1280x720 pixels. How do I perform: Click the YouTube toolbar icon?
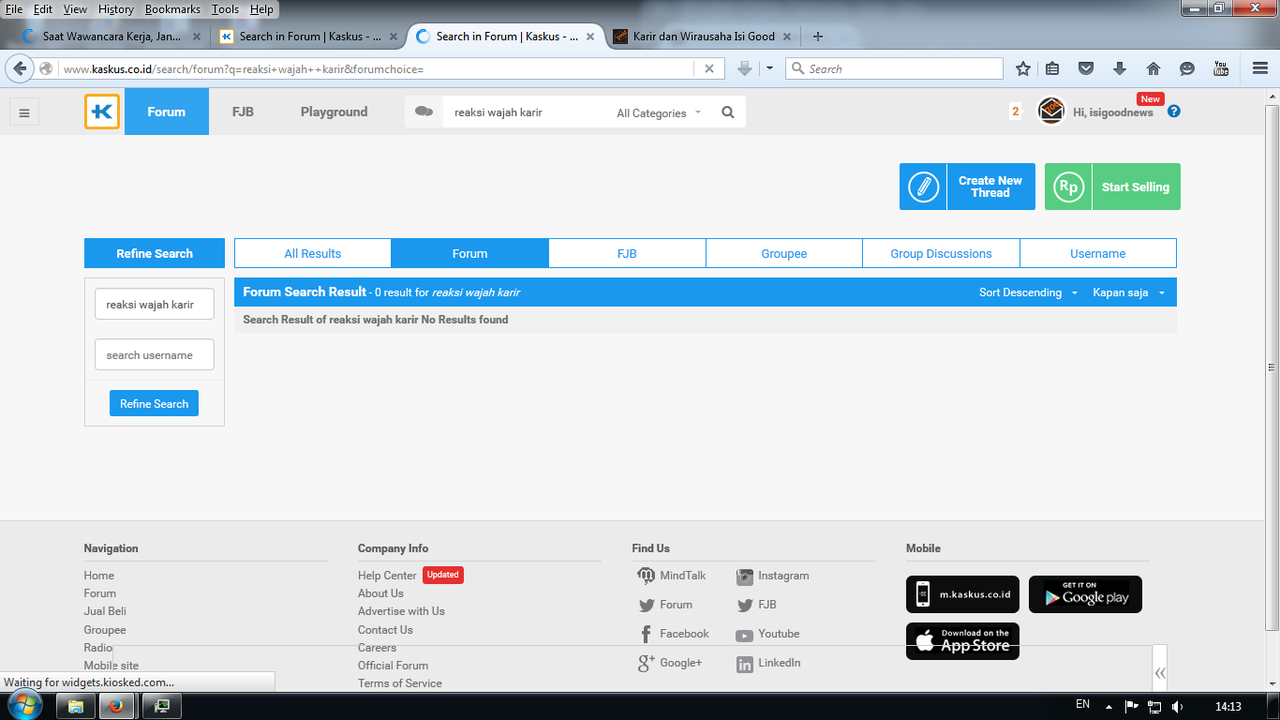1221,69
